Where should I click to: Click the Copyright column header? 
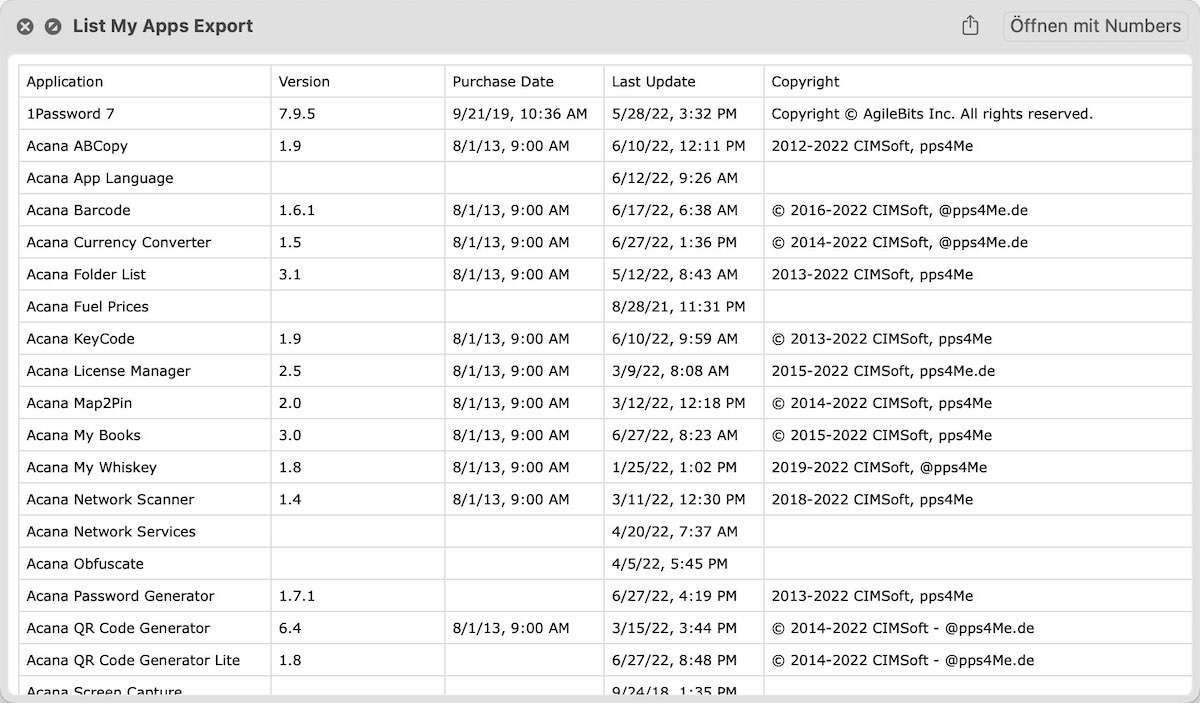point(977,82)
